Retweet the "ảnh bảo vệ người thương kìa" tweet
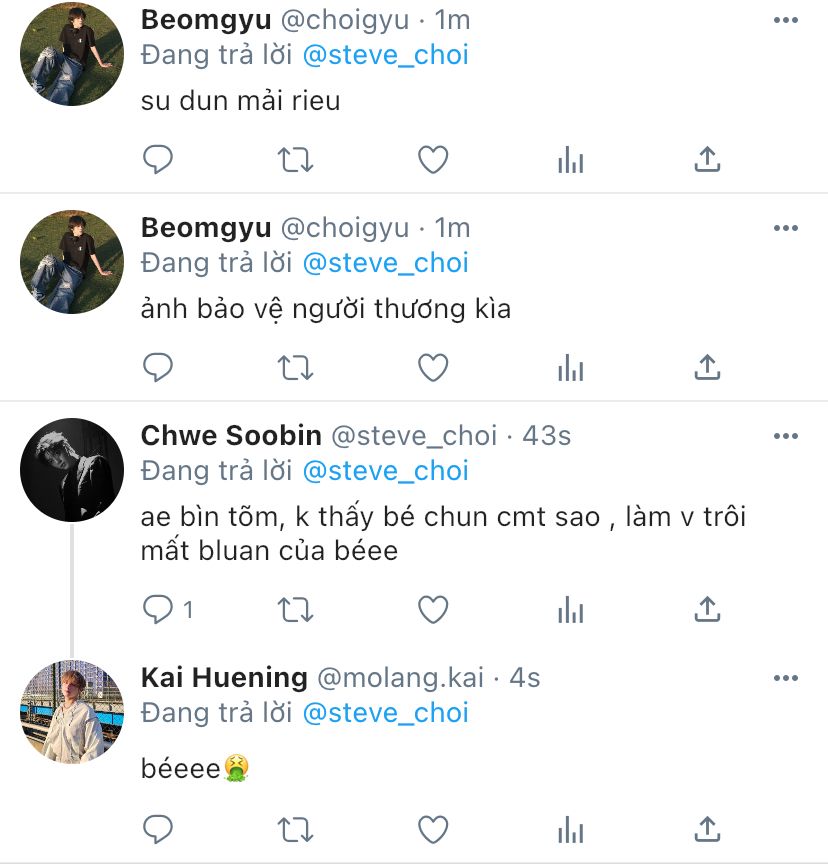828x864 pixels. 295,367
